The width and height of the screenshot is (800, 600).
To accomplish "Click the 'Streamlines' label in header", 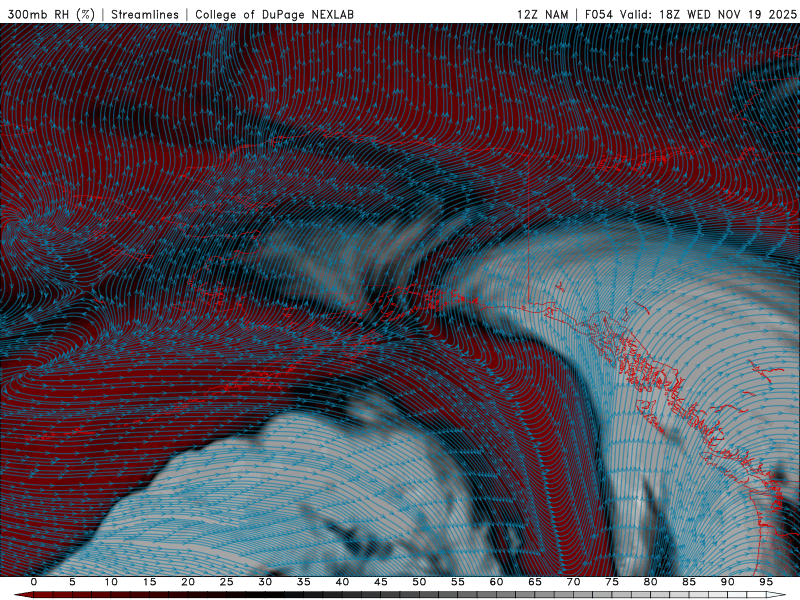I will (145, 15).
